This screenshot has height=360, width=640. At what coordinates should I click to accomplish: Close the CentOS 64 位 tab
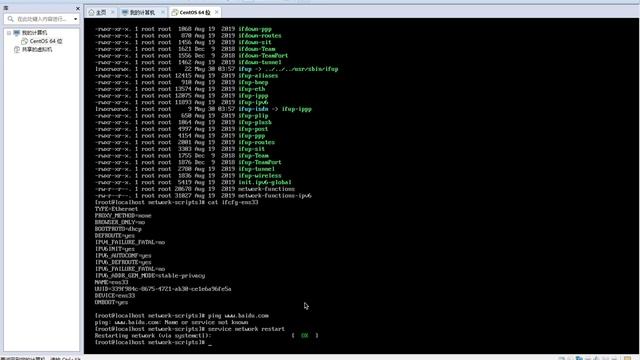[217, 12]
